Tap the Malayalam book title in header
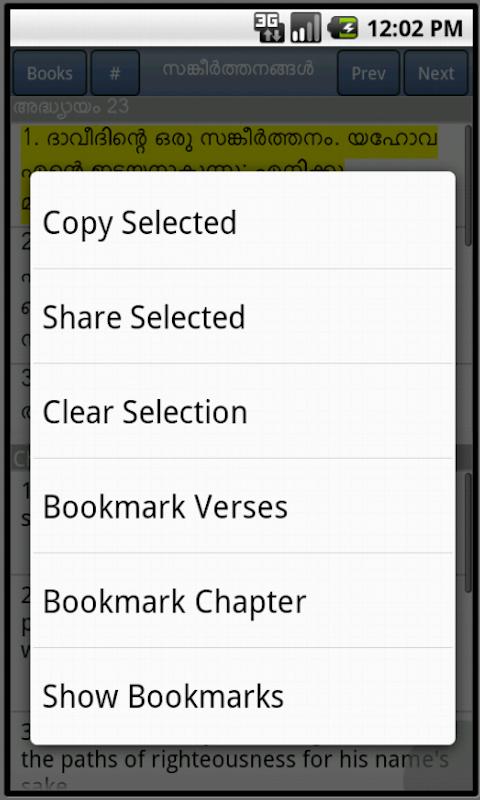This screenshot has height=800, width=480. (x=238, y=70)
